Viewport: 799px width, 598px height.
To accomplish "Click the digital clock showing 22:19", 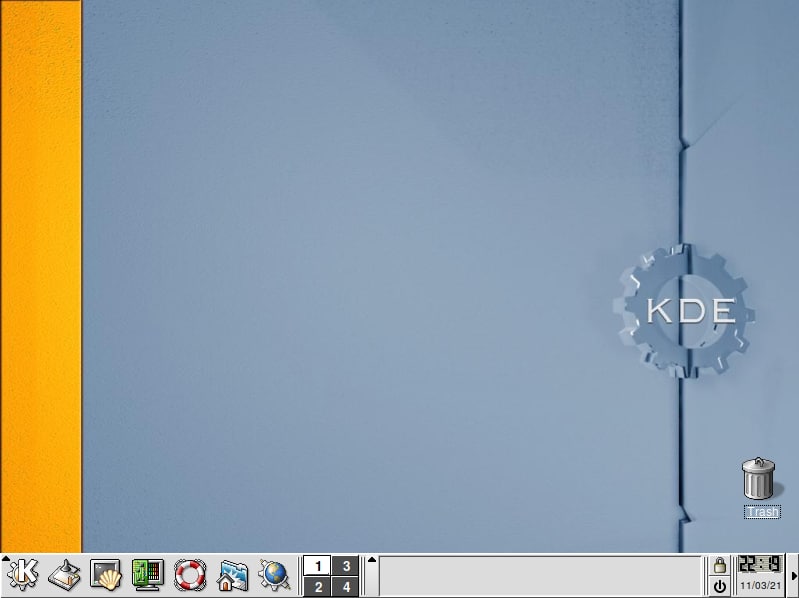I will coord(760,564).
